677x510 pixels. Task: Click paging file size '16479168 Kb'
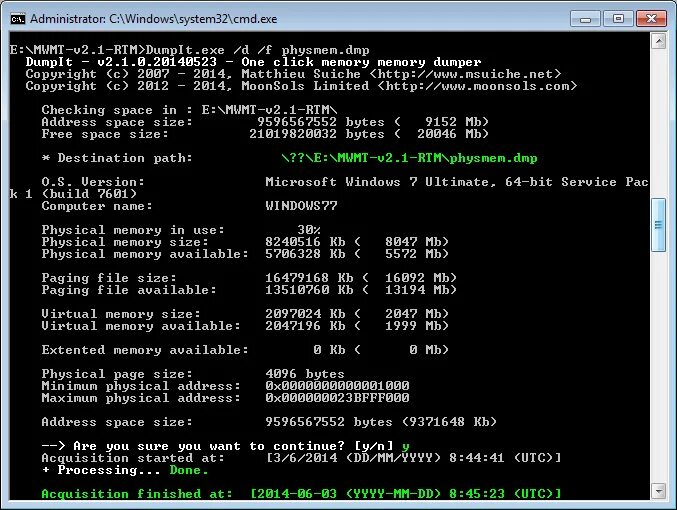point(309,278)
